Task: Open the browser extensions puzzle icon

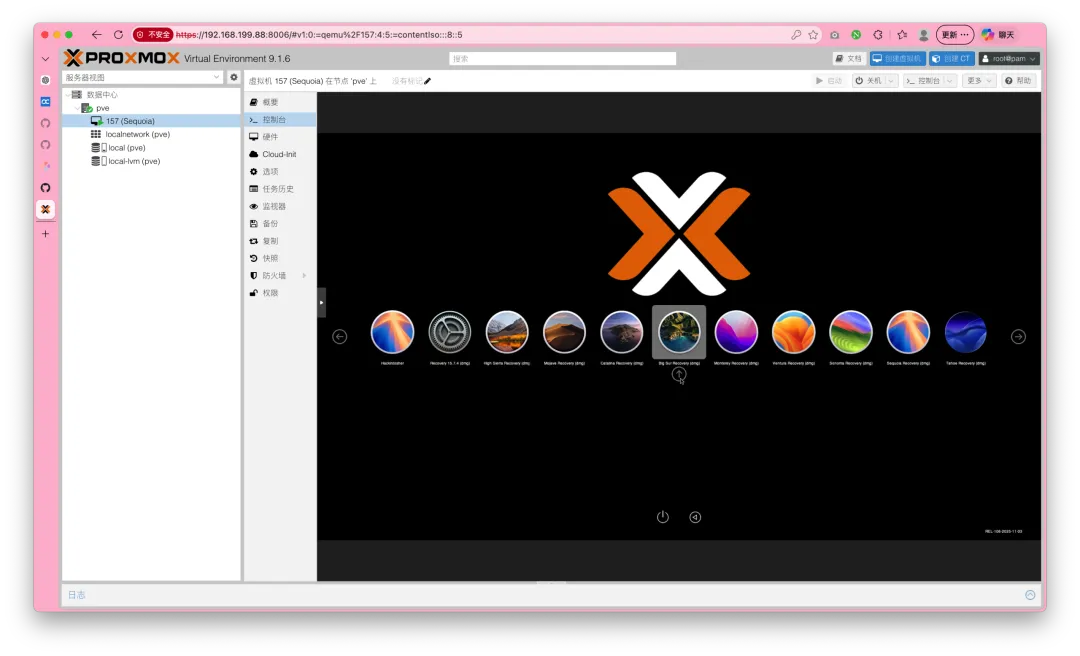Action: (x=878, y=34)
